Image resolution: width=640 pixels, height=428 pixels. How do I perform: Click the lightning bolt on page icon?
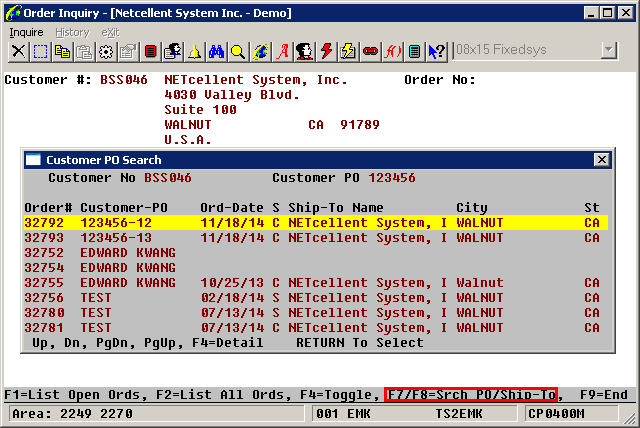tap(348, 51)
